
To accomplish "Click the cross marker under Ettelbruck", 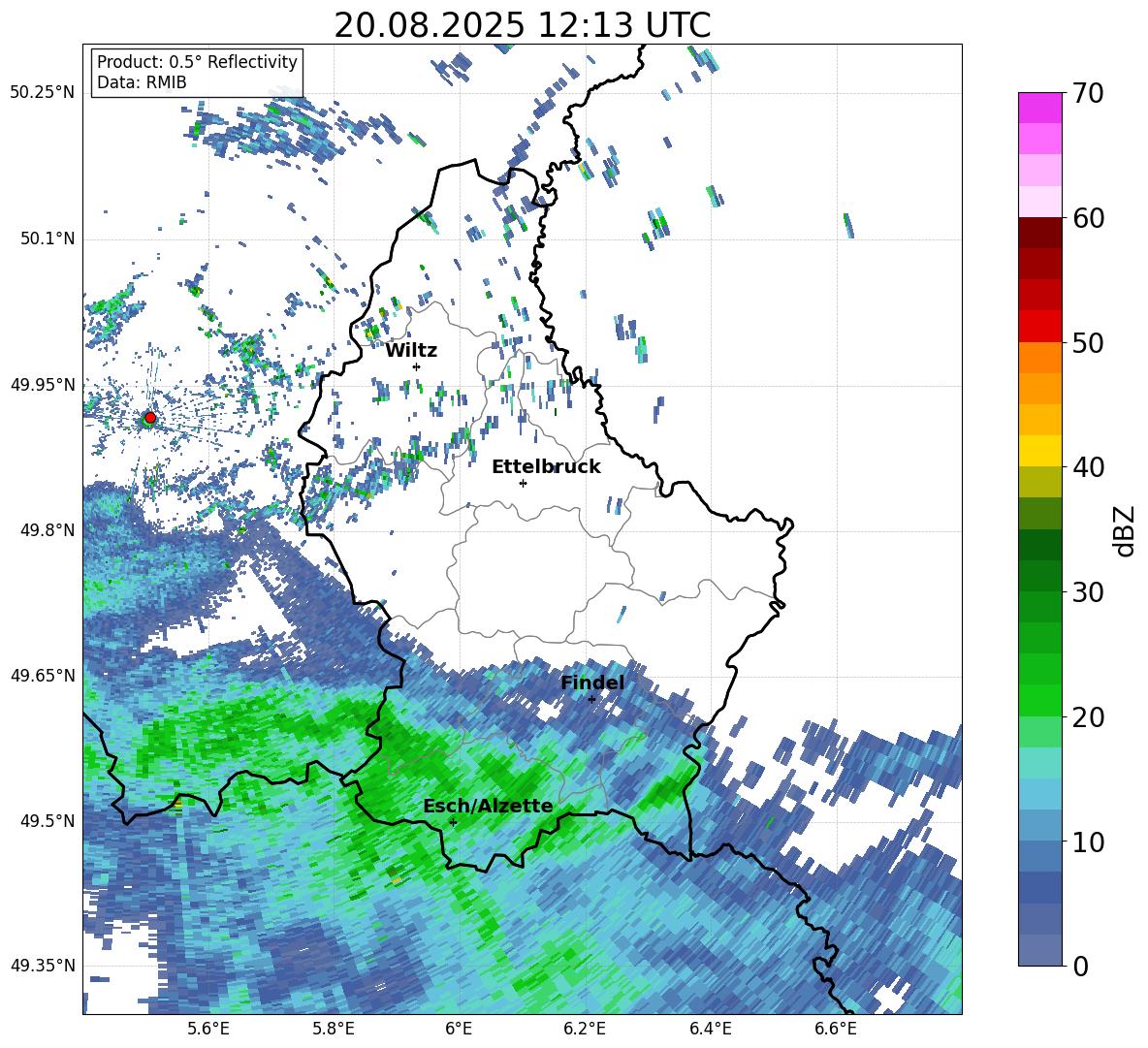I will coord(523,483).
